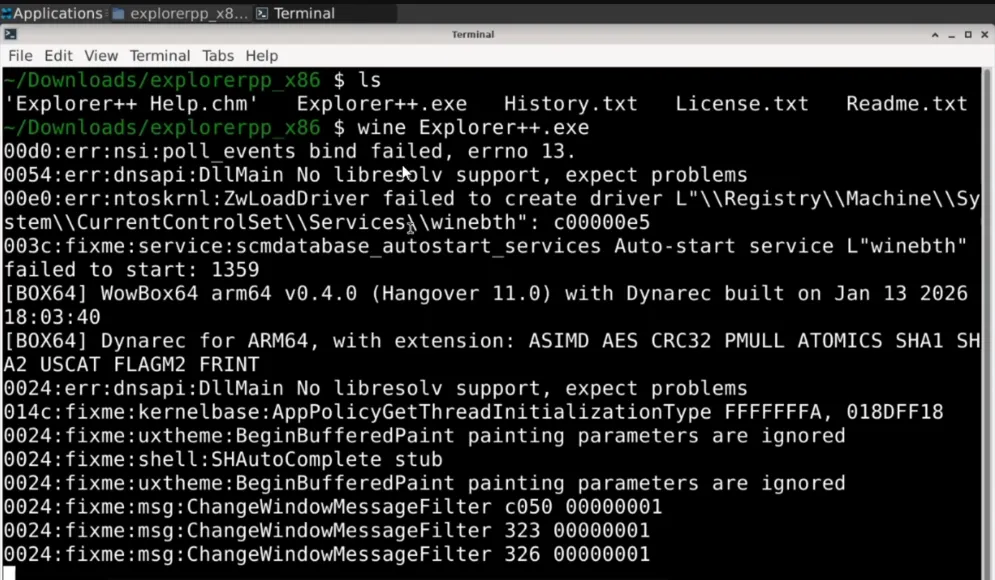
Task: Click the WowBox64 arm64 v0.4.0 version line
Action: 485,305
